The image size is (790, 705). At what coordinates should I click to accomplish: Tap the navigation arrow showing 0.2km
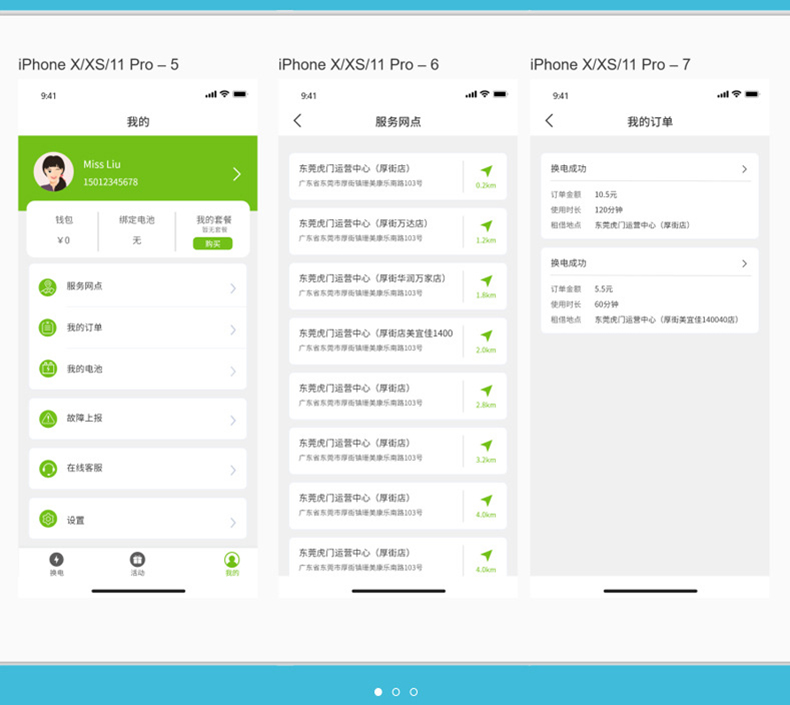[486, 172]
